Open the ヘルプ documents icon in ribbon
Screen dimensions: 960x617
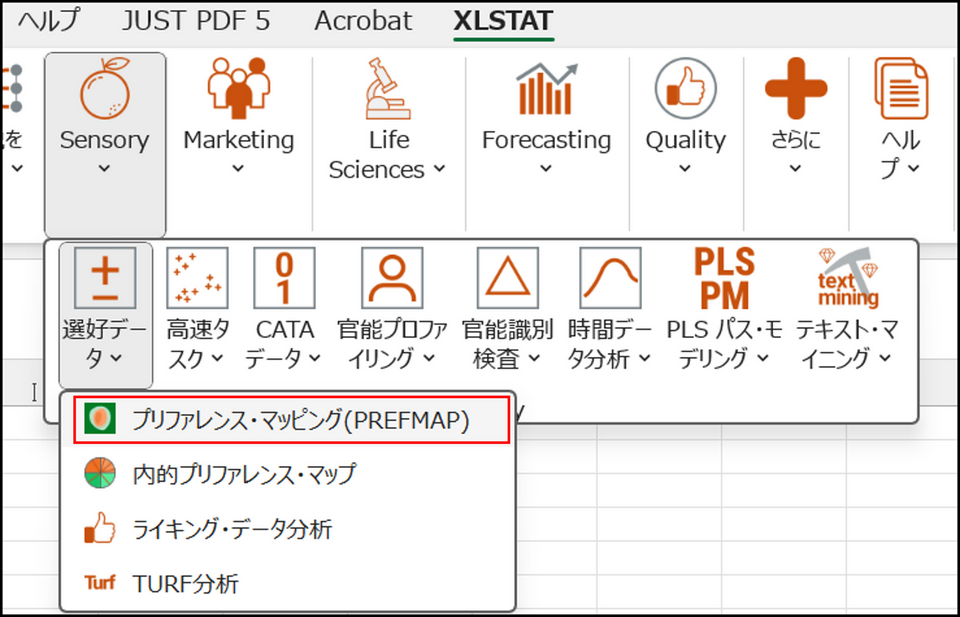pyautogui.click(x=901, y=88)
